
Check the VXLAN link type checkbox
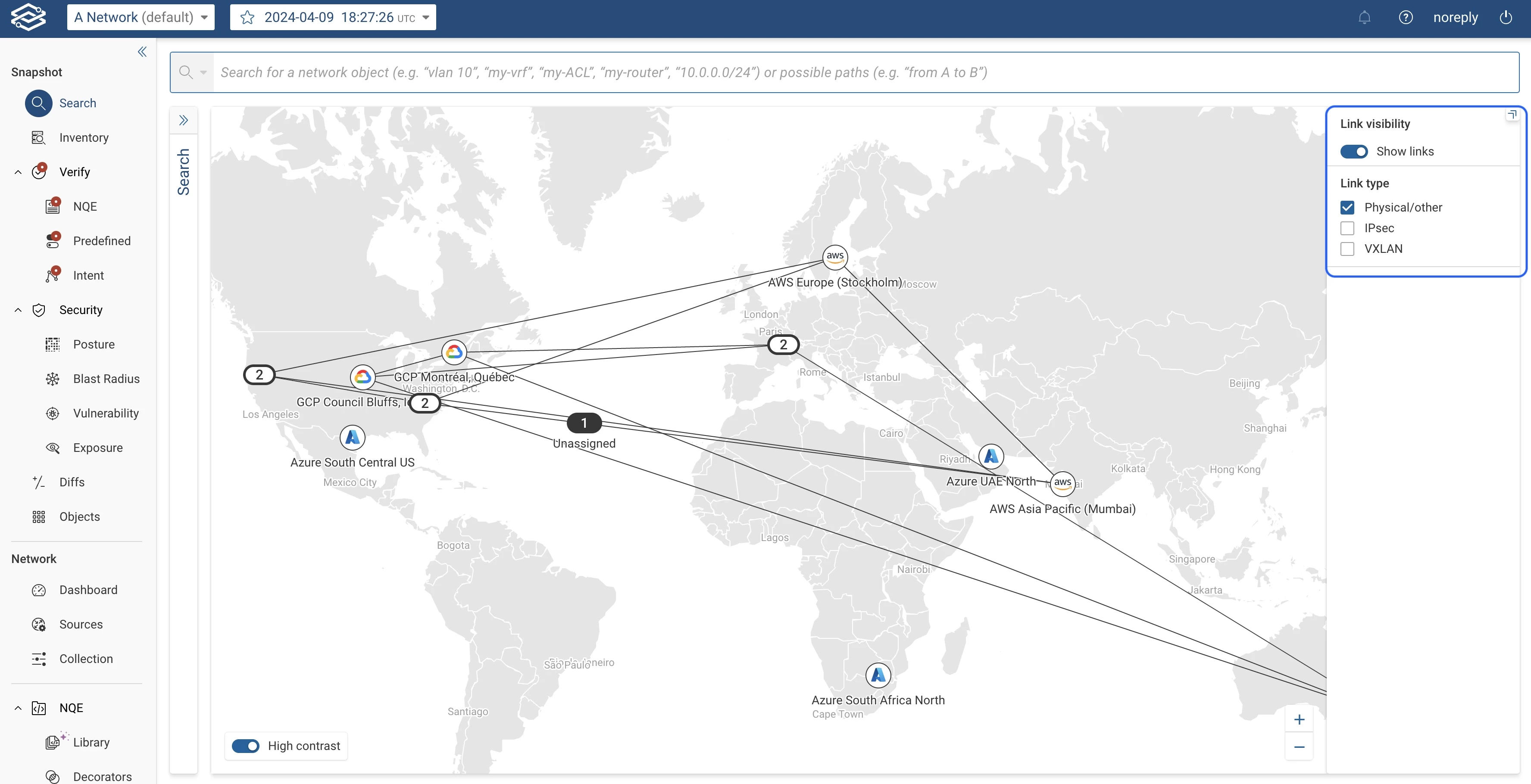(x=1347, y=249)
